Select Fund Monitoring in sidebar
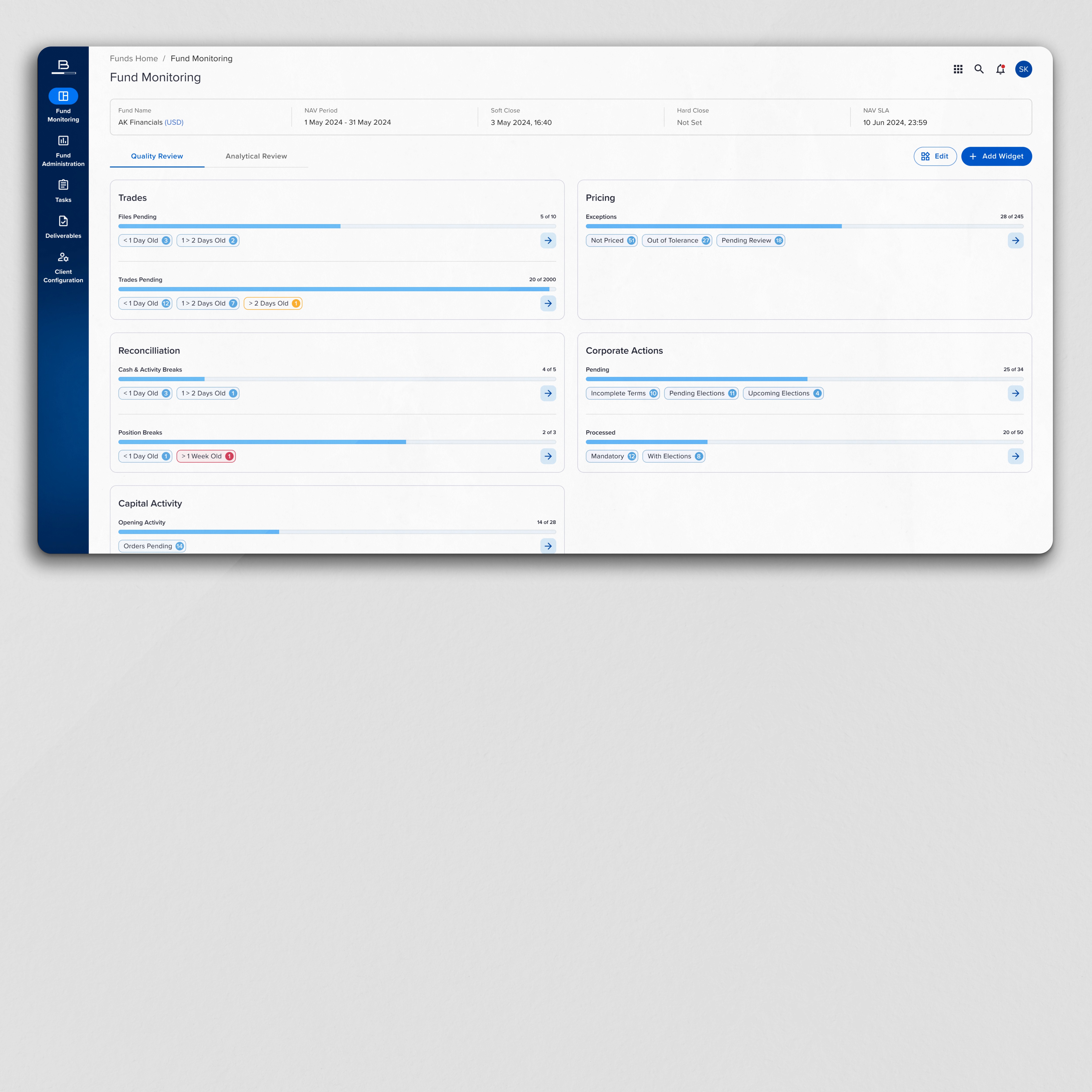Screen dimensions: 1092x1092 63,105
